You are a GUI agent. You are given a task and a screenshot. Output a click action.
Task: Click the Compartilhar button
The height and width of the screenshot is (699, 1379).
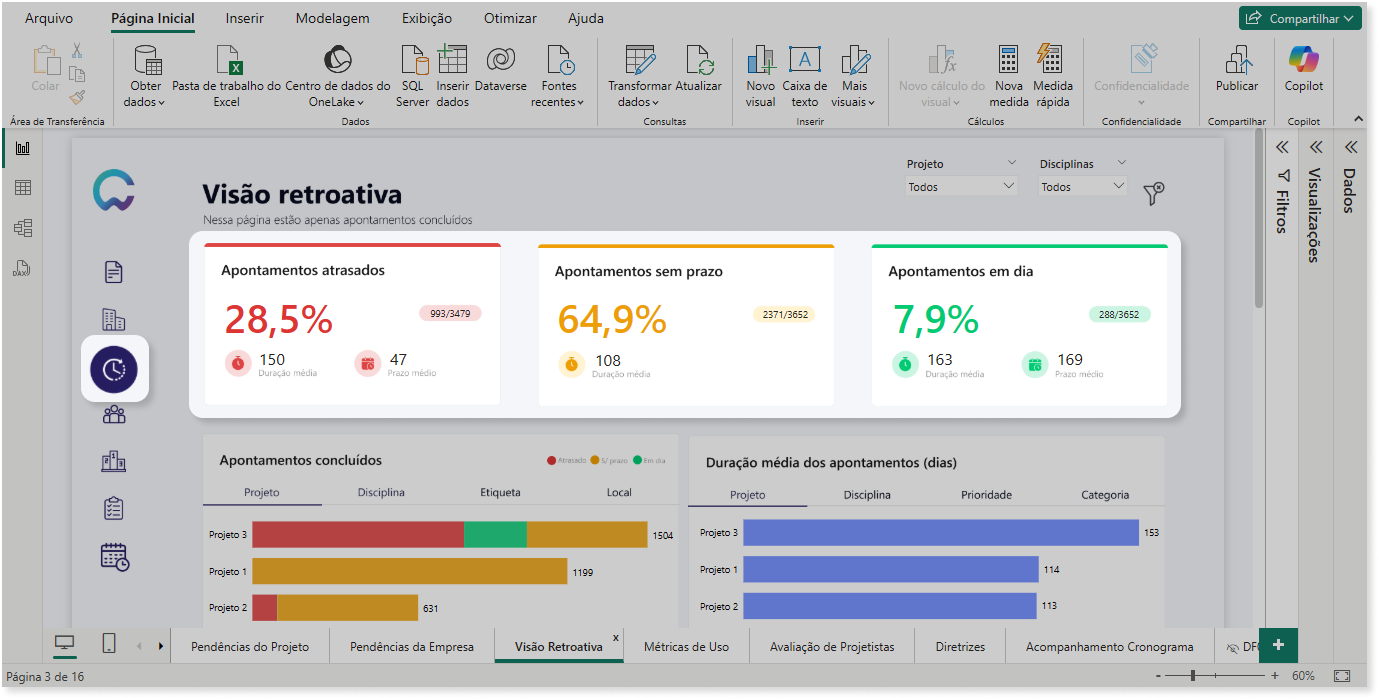(x=1300, y=18)
